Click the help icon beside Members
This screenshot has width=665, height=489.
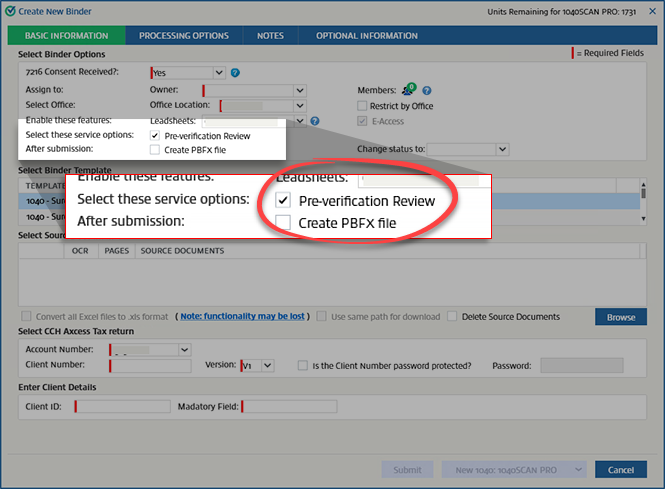coord(427,90)
